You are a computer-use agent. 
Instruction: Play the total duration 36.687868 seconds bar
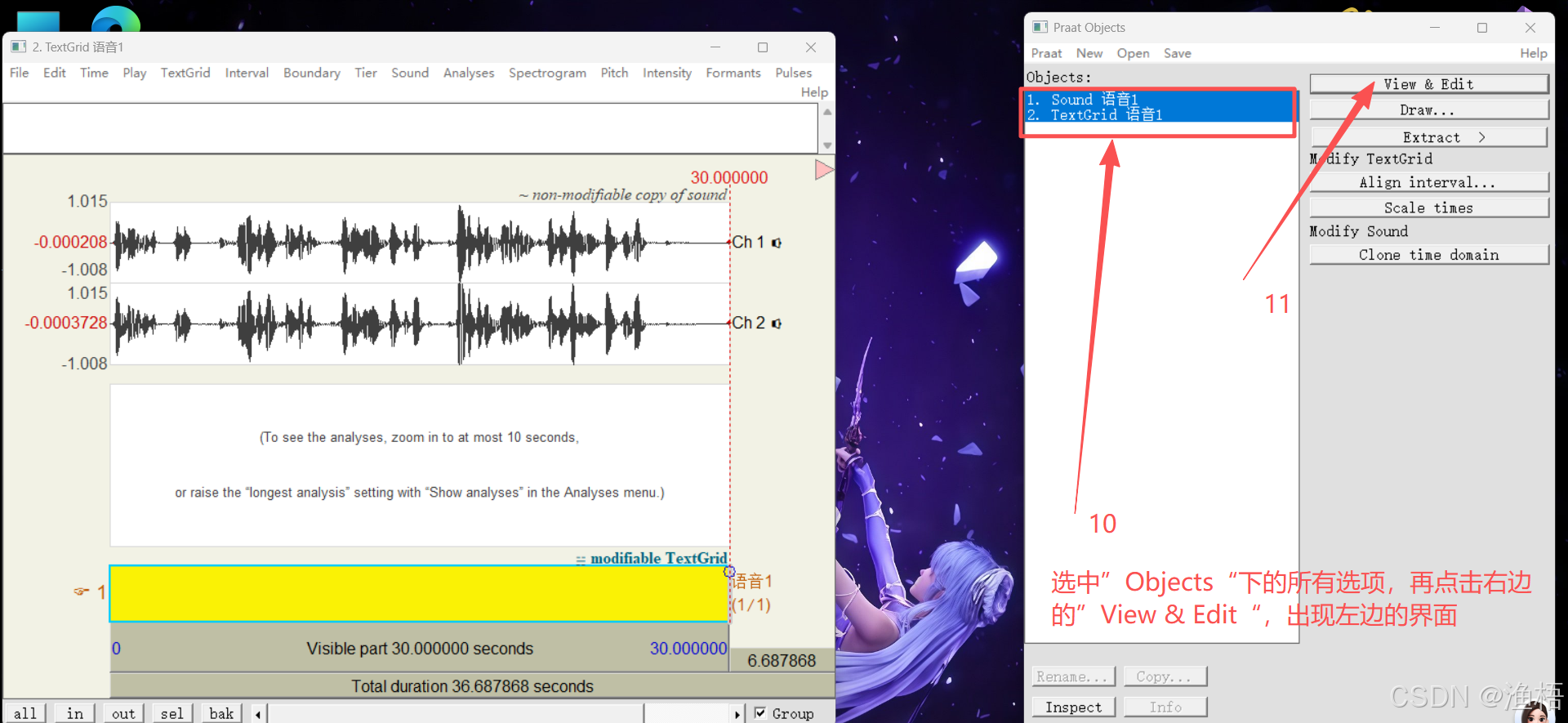(472, 686)
